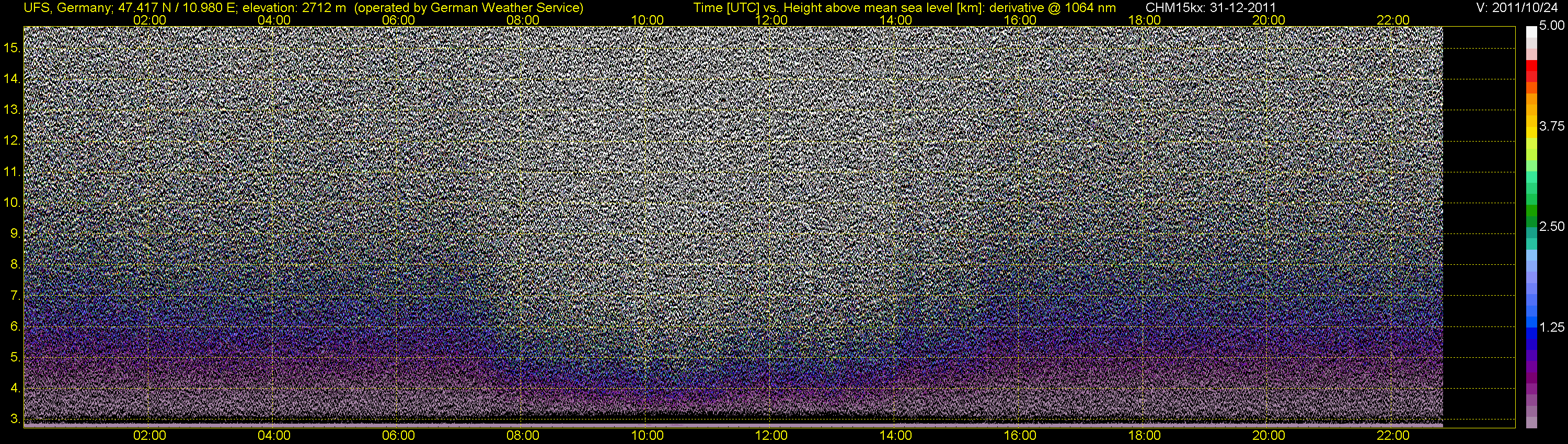Click the '9.' height axis label
Screen dimensions: 1568x444
15,233
